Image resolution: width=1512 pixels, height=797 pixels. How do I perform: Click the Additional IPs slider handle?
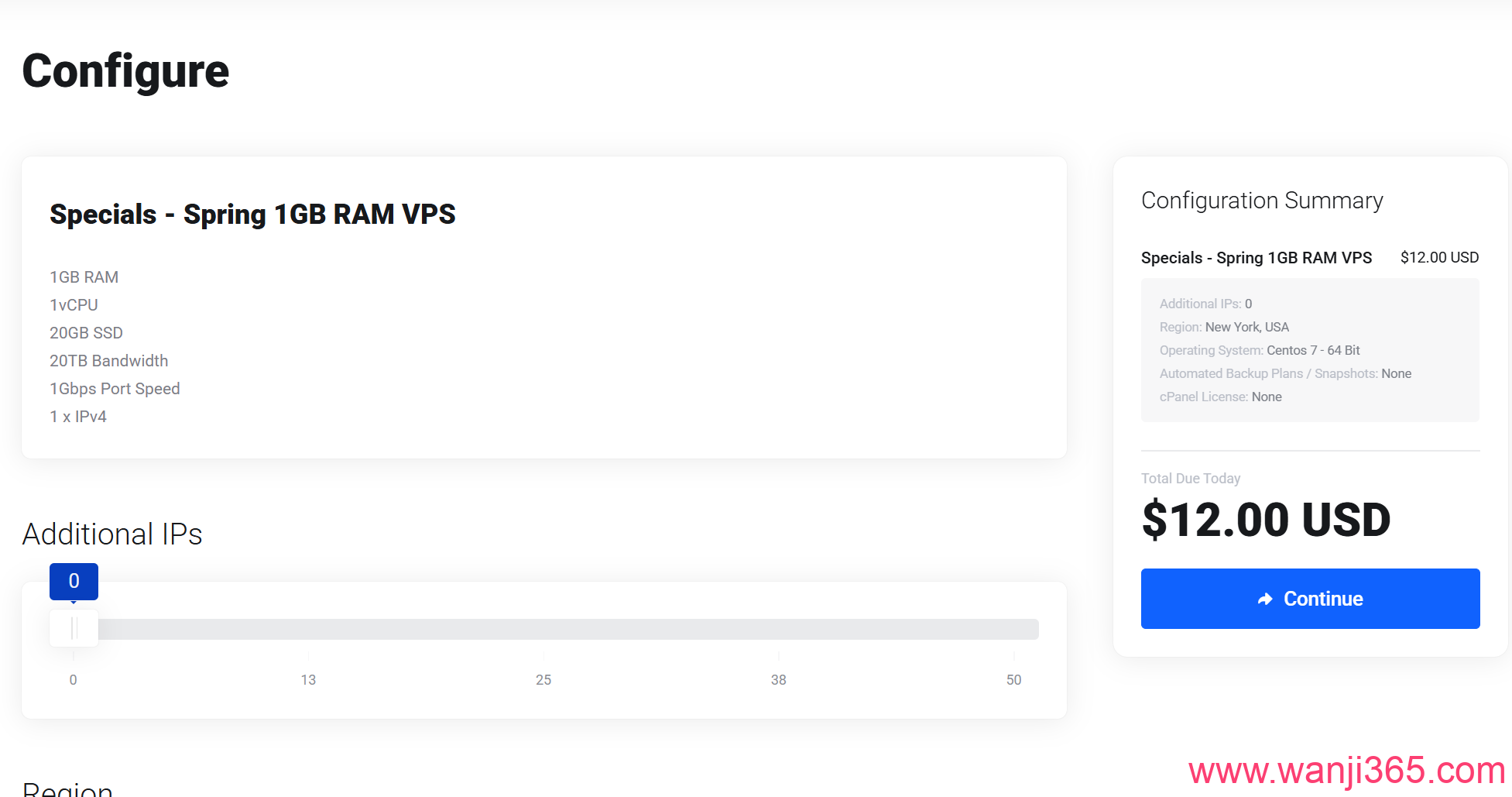point(74,628)
